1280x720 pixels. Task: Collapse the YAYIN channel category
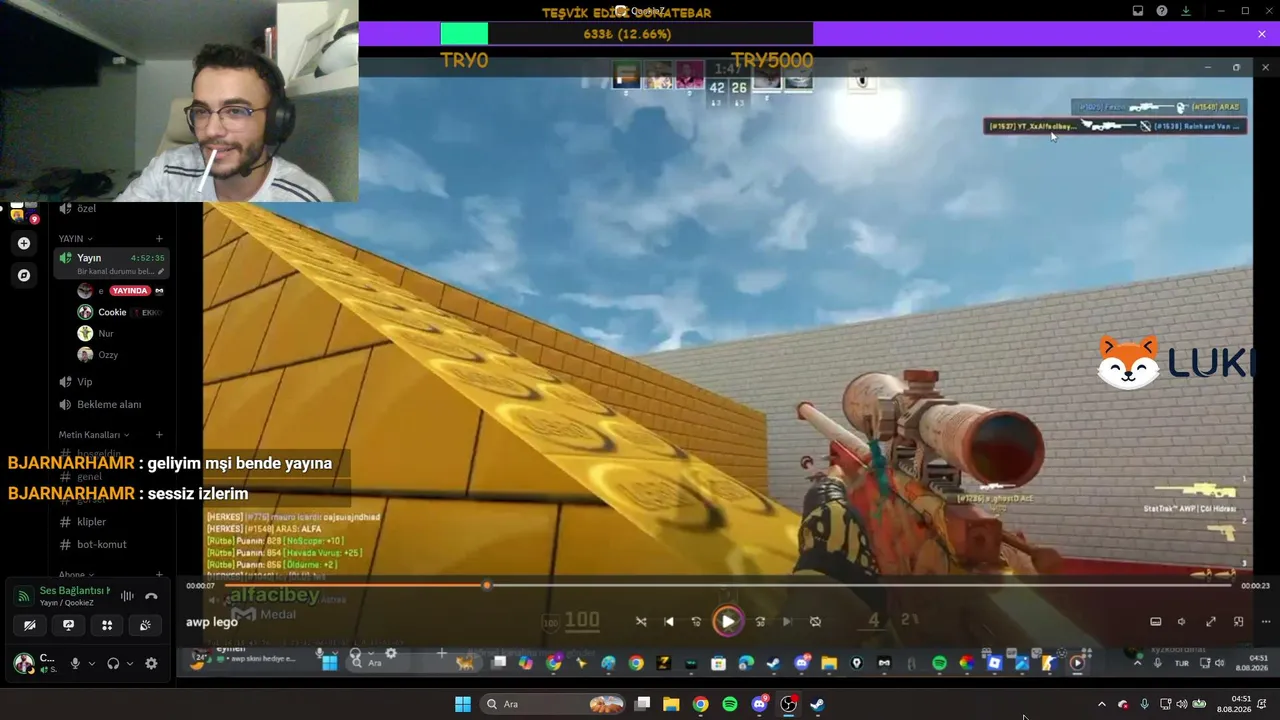click(x=76, y=239)
